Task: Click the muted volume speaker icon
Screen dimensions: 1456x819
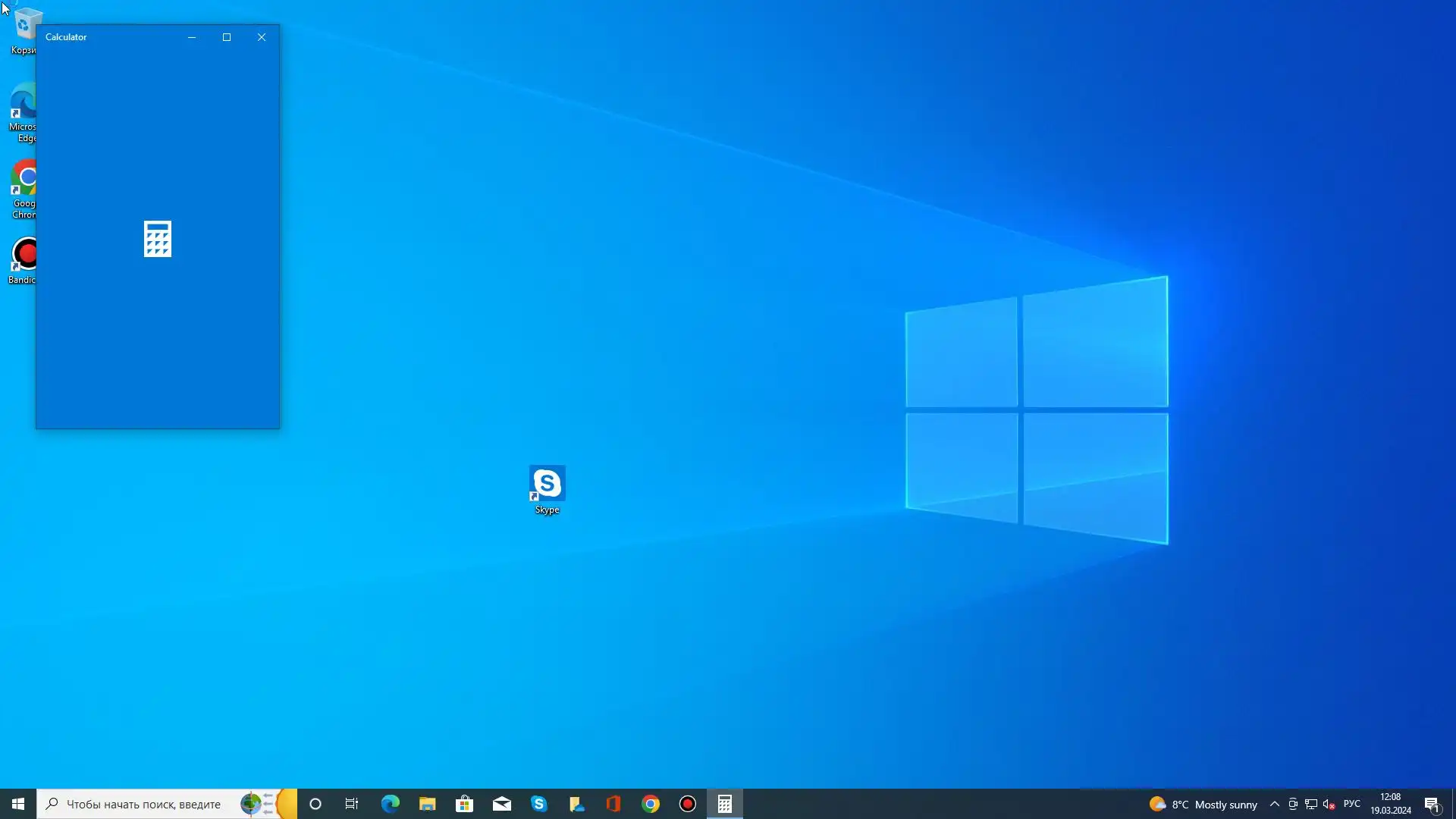Action: (1329, 804)
